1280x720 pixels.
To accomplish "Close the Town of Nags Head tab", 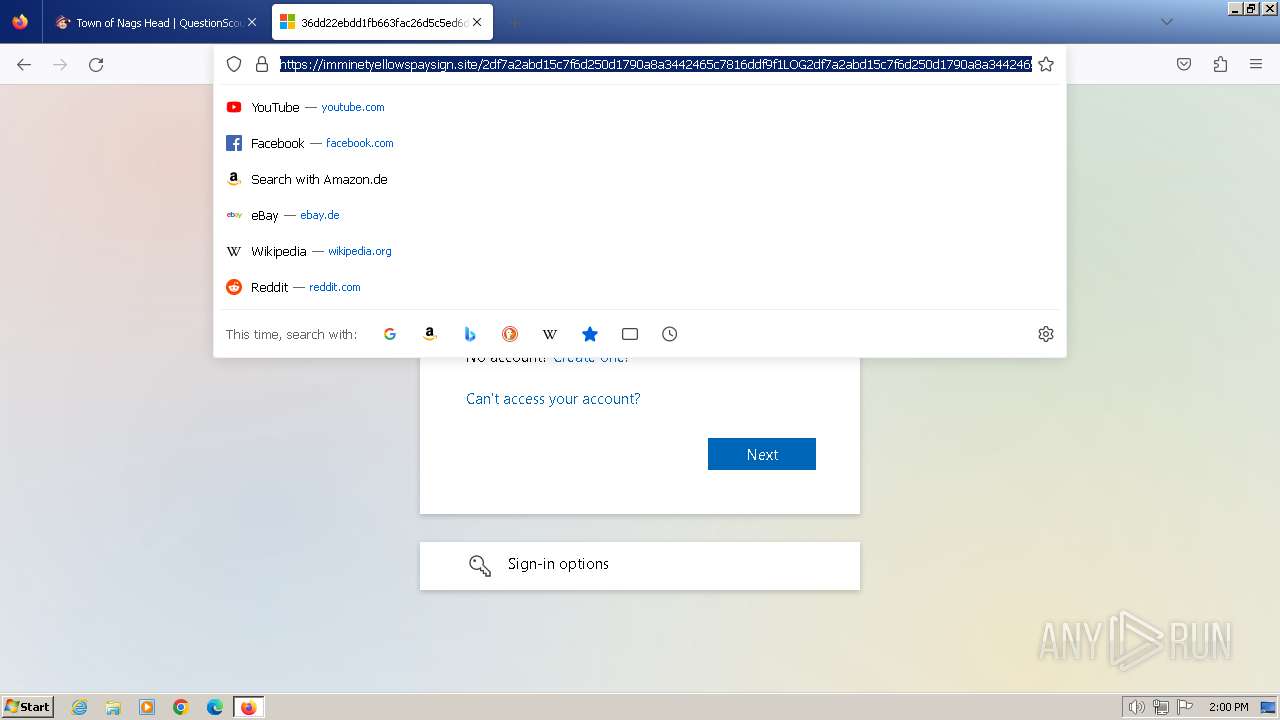I will click(251, 22).
